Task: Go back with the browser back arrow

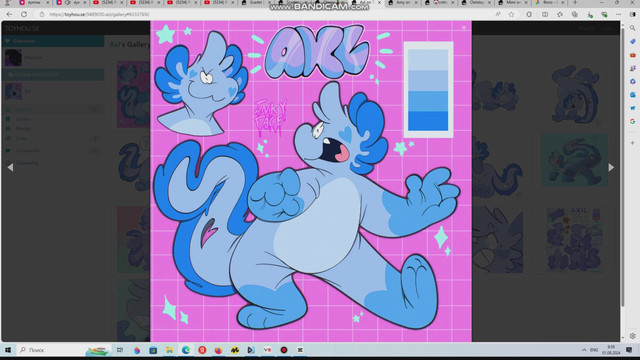Action: click(9, 14)
